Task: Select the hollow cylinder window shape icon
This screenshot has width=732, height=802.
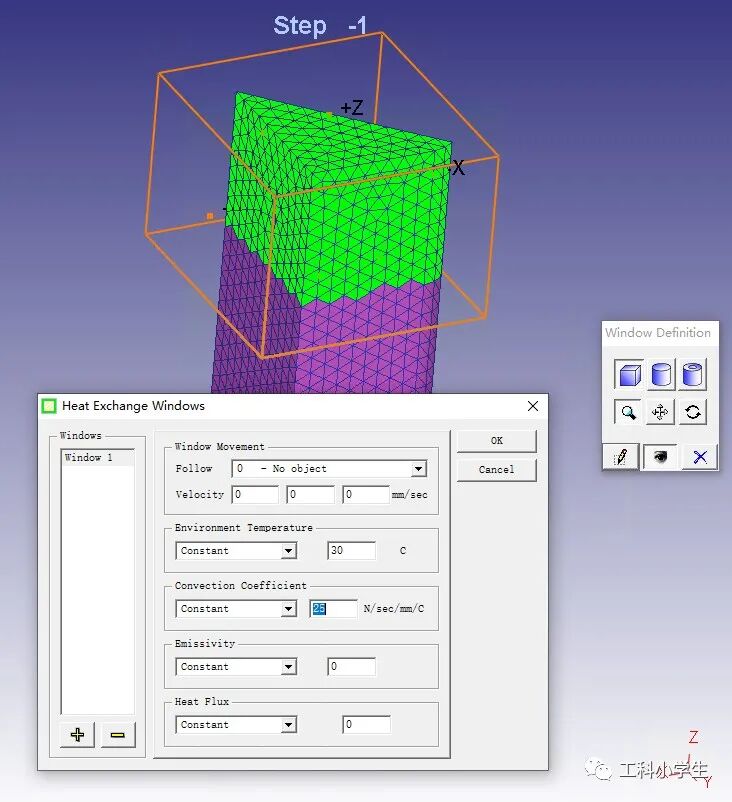Action: point(693,374)
